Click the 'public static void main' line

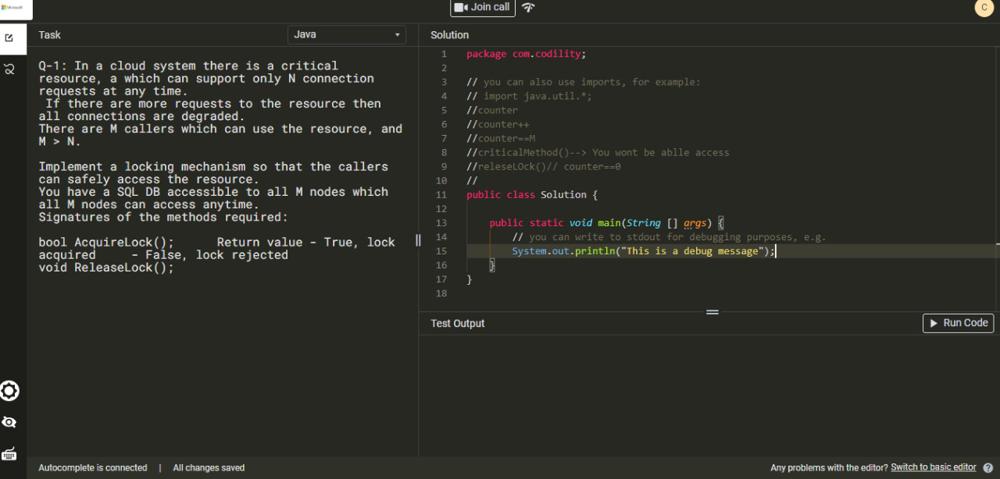[607, 223]
